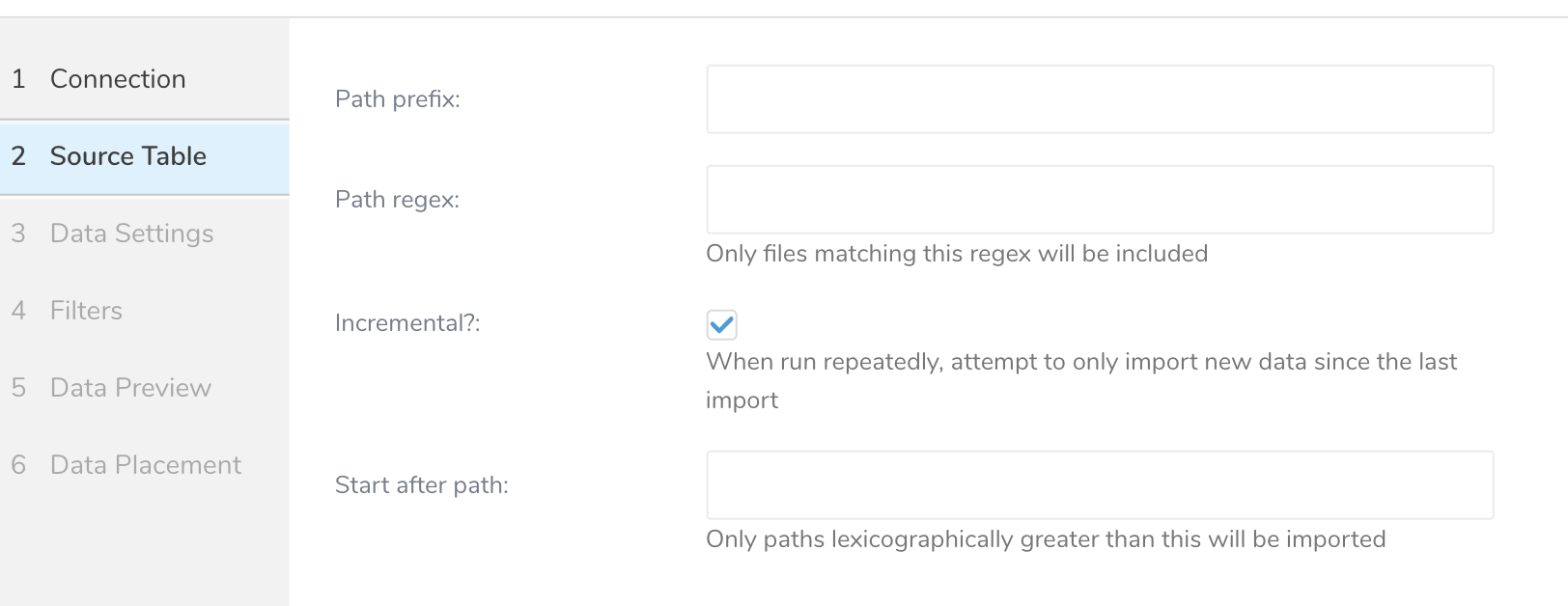The width and height of the screenshot is (1568, 606).
Task: Go to the Connection step
Action: coord(118,79)
